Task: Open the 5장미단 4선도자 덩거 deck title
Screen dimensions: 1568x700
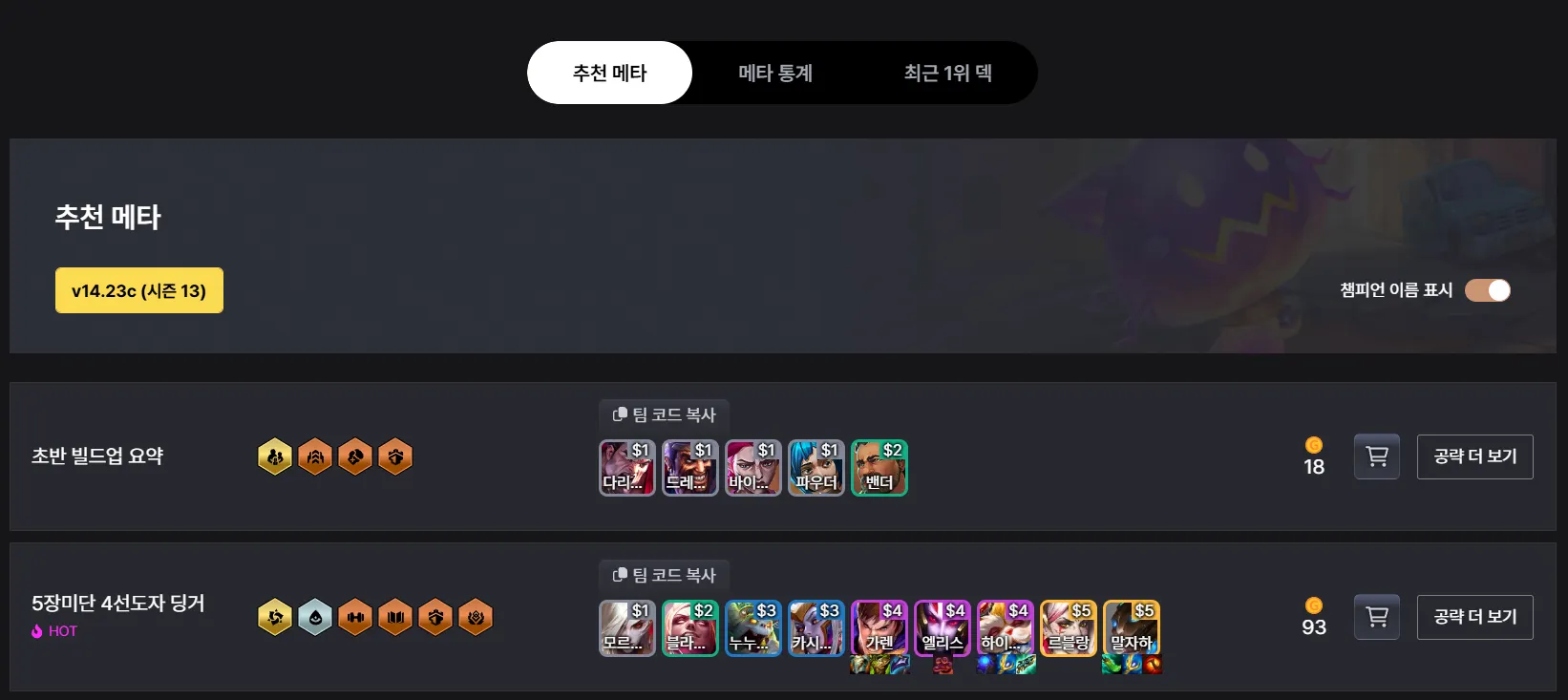Action: pyautogui.click(x=118, y=603)
